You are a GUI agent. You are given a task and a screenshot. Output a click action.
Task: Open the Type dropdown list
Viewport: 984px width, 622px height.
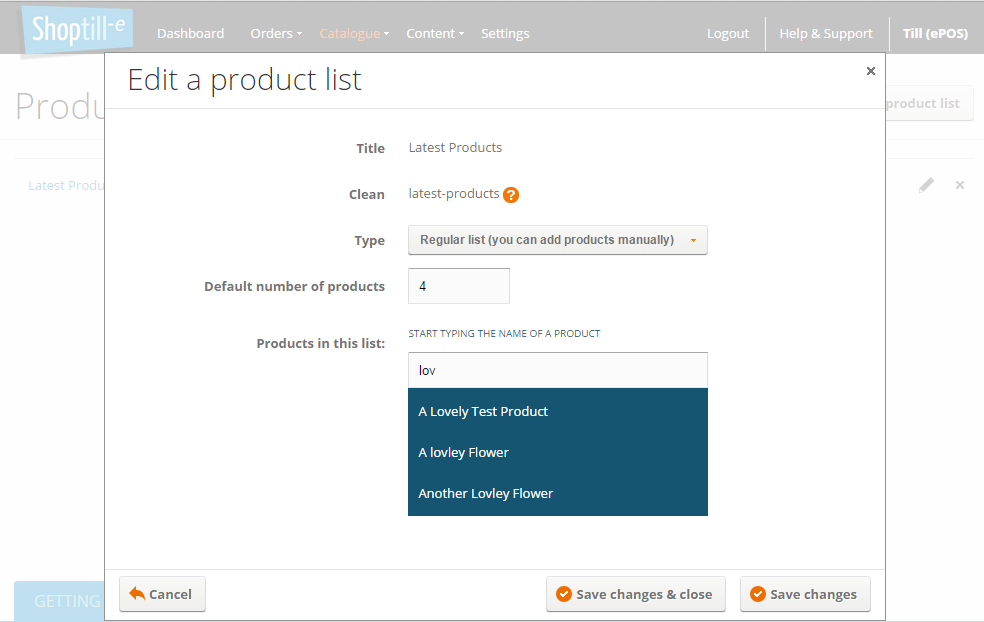click(557, 240)
